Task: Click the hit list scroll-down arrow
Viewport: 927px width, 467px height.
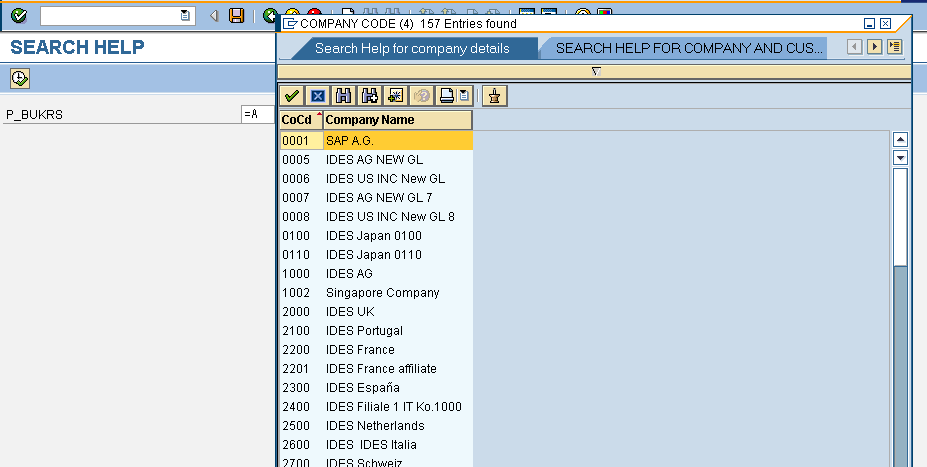Action: pyautogui.click(x=900, y=158)
